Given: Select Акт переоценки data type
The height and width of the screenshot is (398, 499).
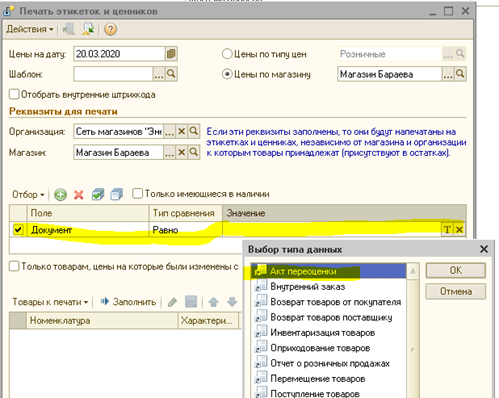Looking at the screenshot, I should point(329,271).
